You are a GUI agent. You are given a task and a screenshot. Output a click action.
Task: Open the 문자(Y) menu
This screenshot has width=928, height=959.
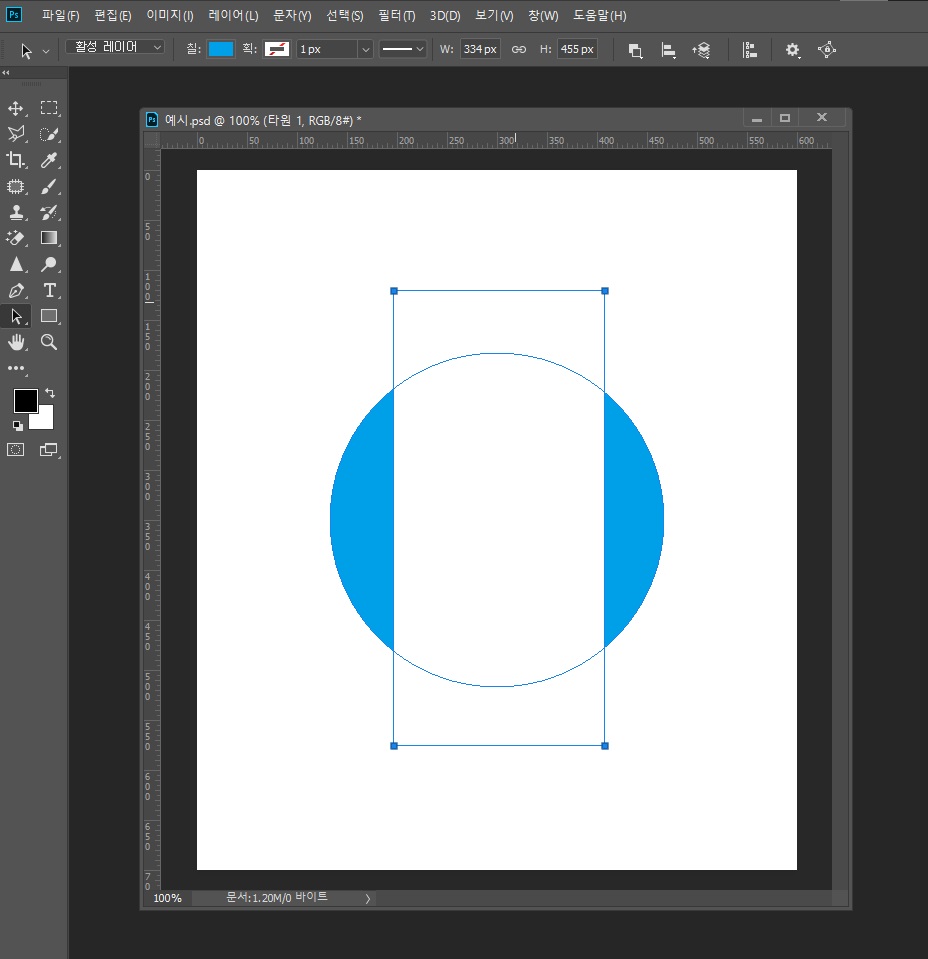coord(292,16)
